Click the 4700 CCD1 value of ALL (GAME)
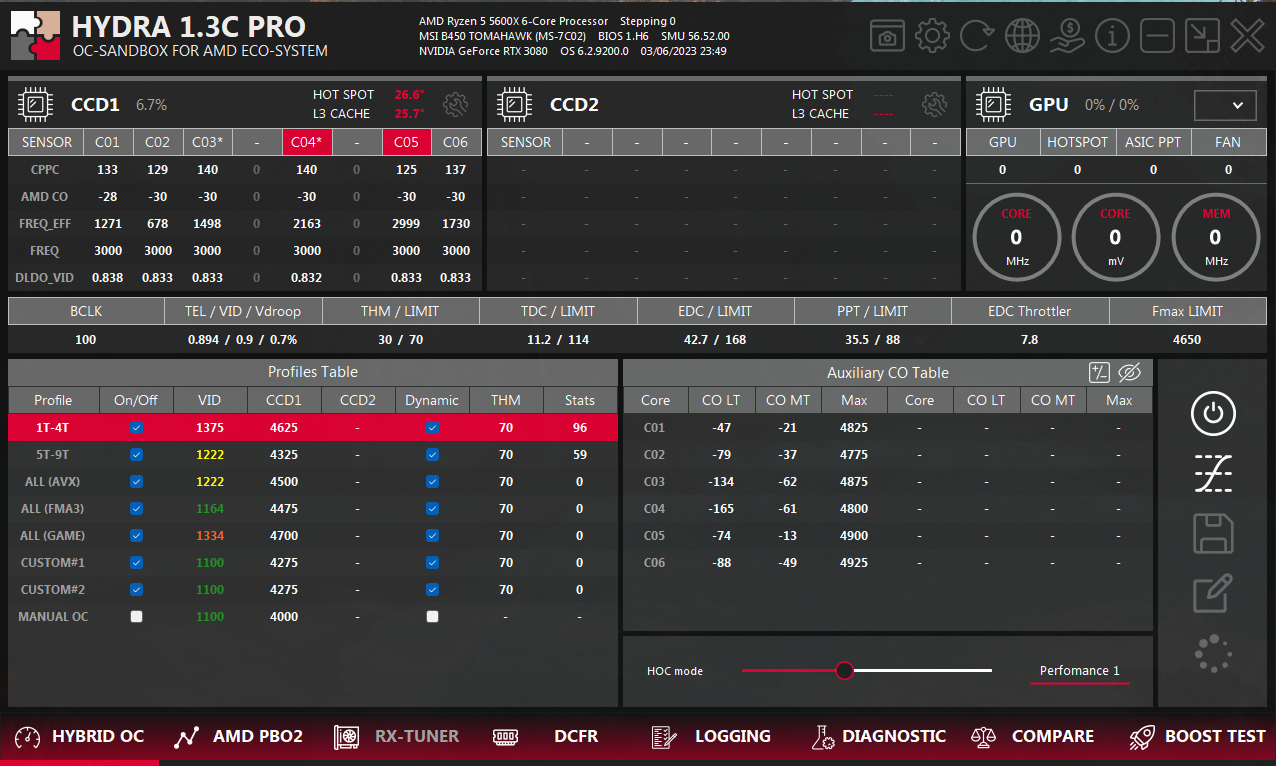The height and width of the screenshot is (766, 1276). [x=284, y=536]
